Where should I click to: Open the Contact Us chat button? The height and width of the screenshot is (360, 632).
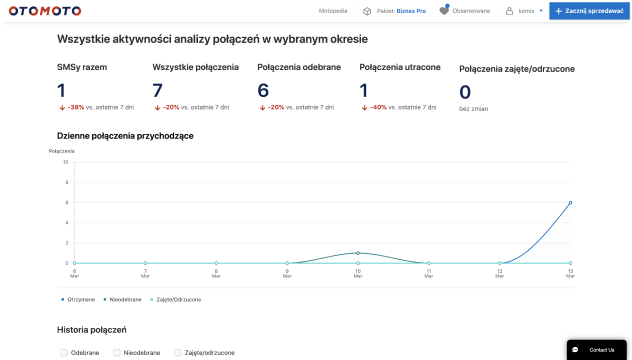[x=597, y=350]
